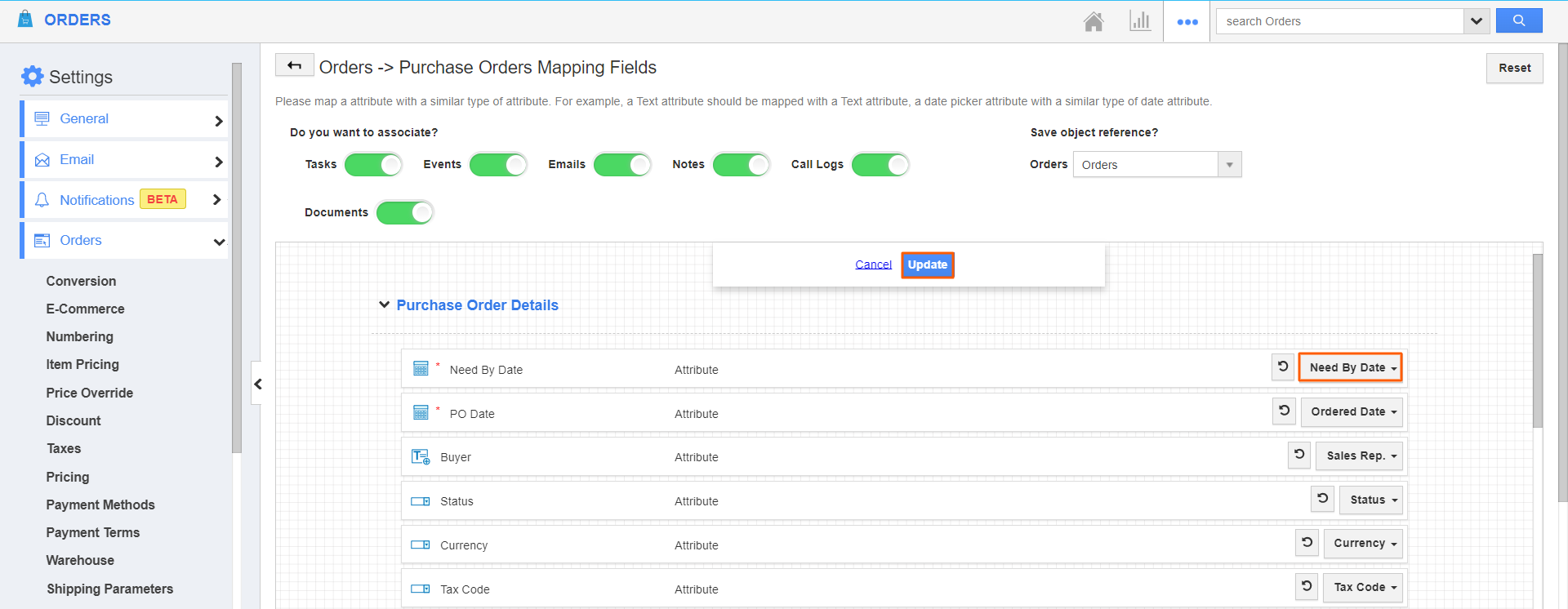Click the dropdown field icon in Status row
Screen dimensions: 1568x609
click(421, 501)
